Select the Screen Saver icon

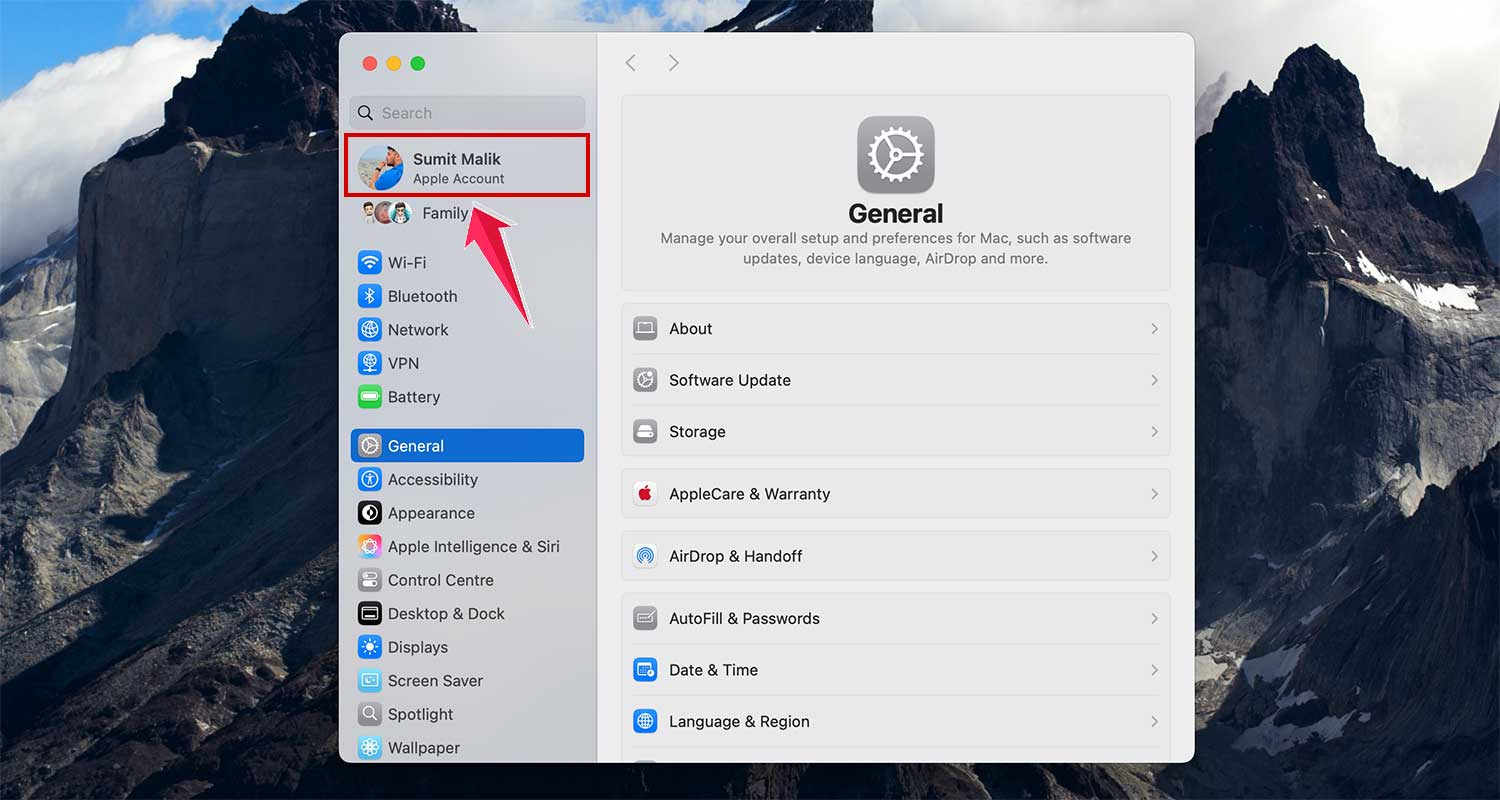[370, 680]
